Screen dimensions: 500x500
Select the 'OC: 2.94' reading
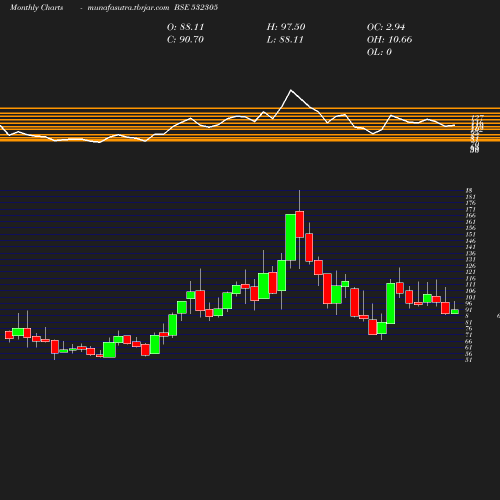[386, 27]
